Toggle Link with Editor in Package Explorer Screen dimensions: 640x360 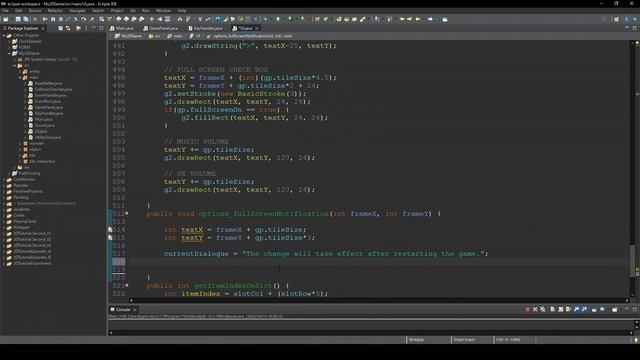(68, 28)
